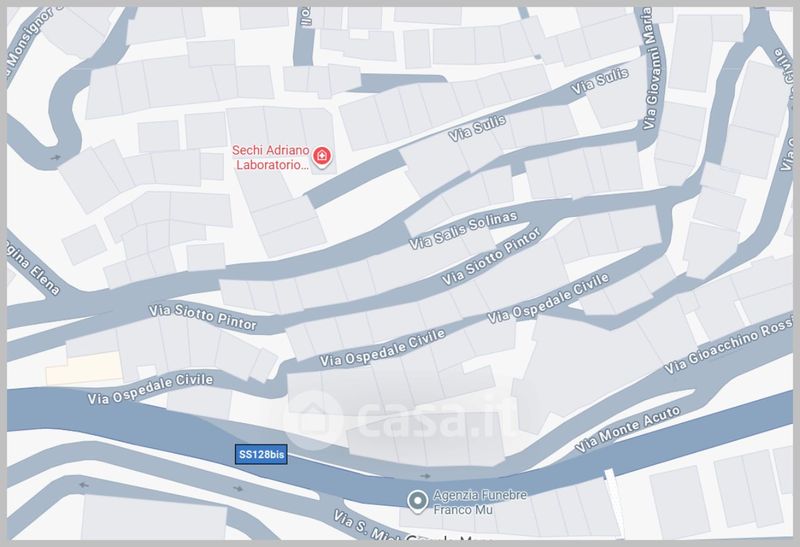Screen dimensions: 800x547
Task: Select the Sechi Adriano Laboratorio label text
Action: (271, 157)
